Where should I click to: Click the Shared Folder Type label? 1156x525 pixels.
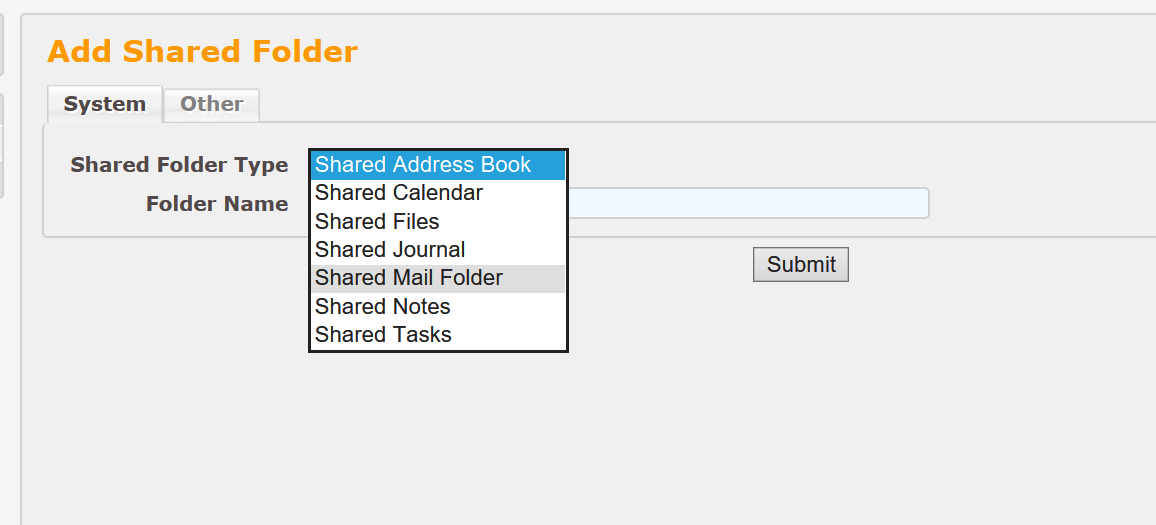179,165
